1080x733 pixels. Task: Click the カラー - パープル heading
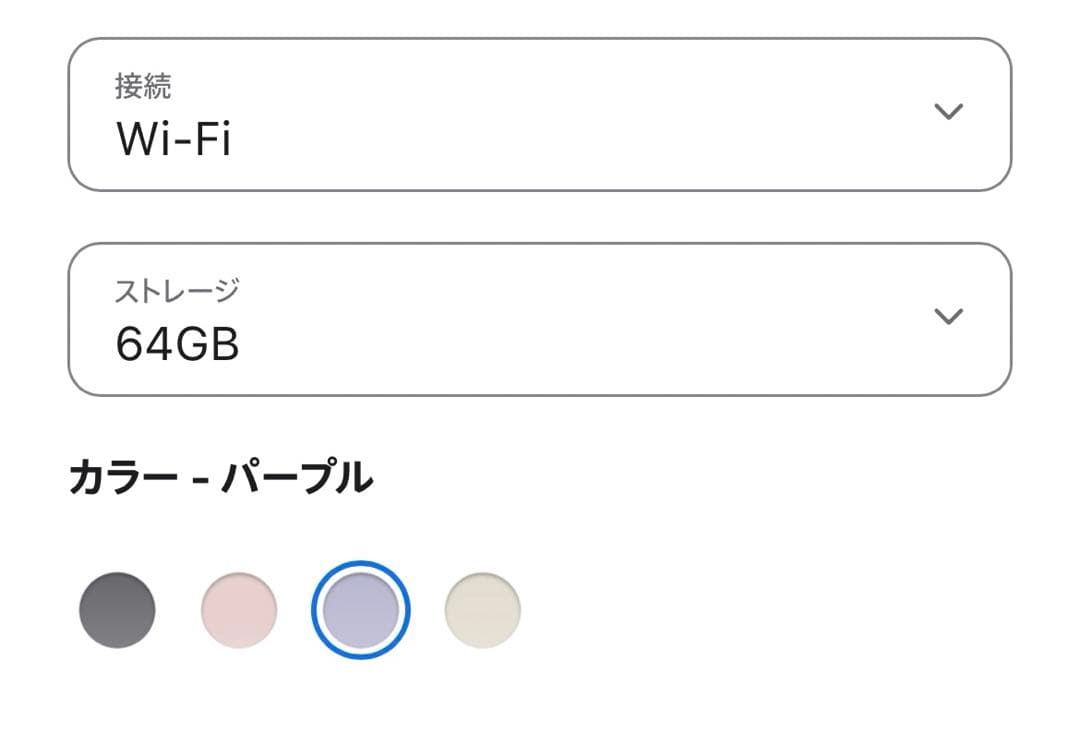point(222,478)
